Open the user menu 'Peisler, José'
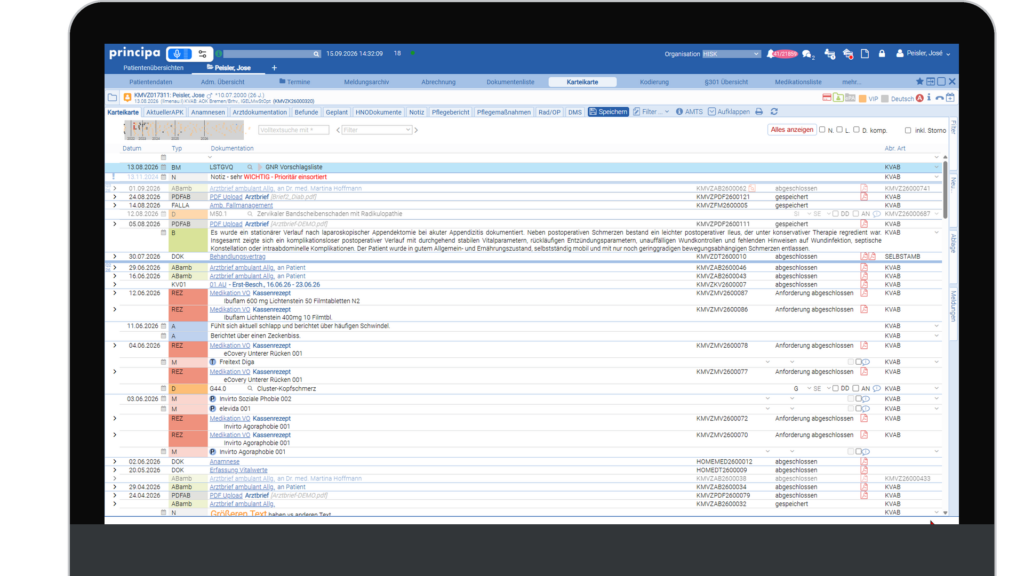Image resolution: width=1024 pixels, height=576 pixels. click(x=923, y=54)
